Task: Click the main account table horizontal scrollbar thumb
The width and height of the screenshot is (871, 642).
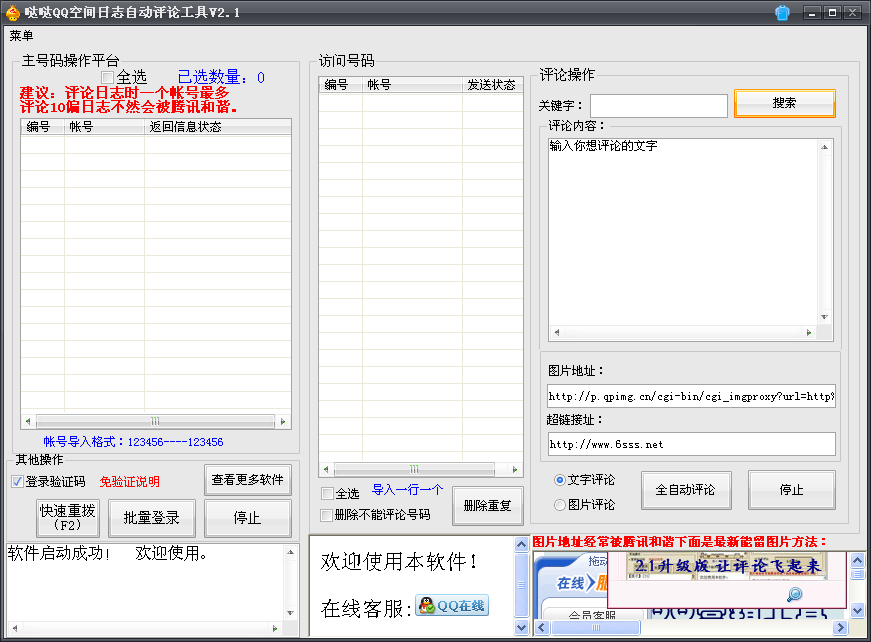Action: (155, 422)
